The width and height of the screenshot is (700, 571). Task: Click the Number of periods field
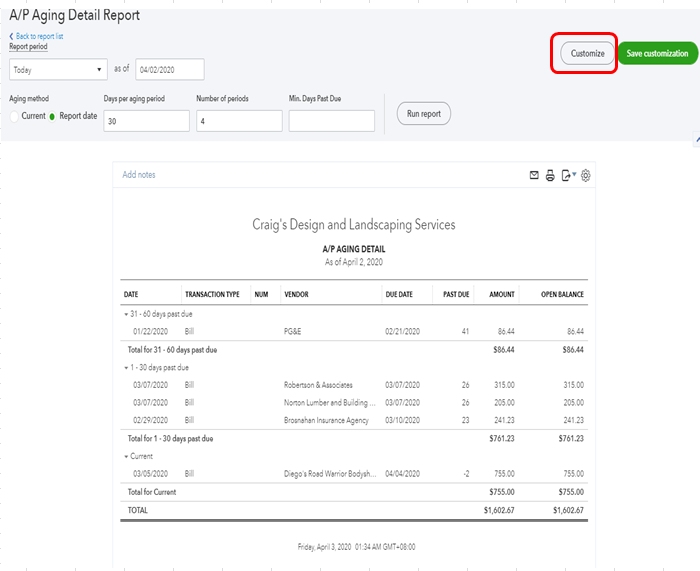[x=238, y=120]
